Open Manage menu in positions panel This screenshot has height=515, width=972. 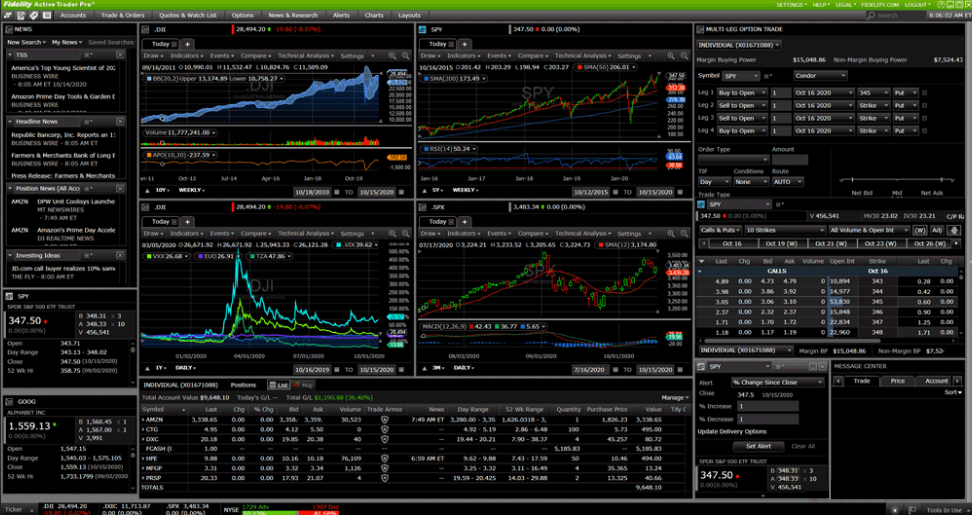674,397
